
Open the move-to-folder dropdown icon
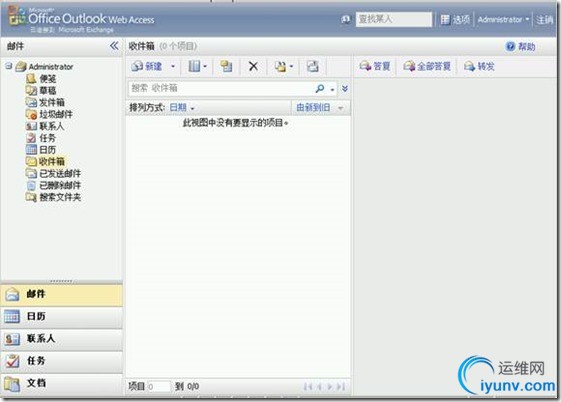[284, 66]
